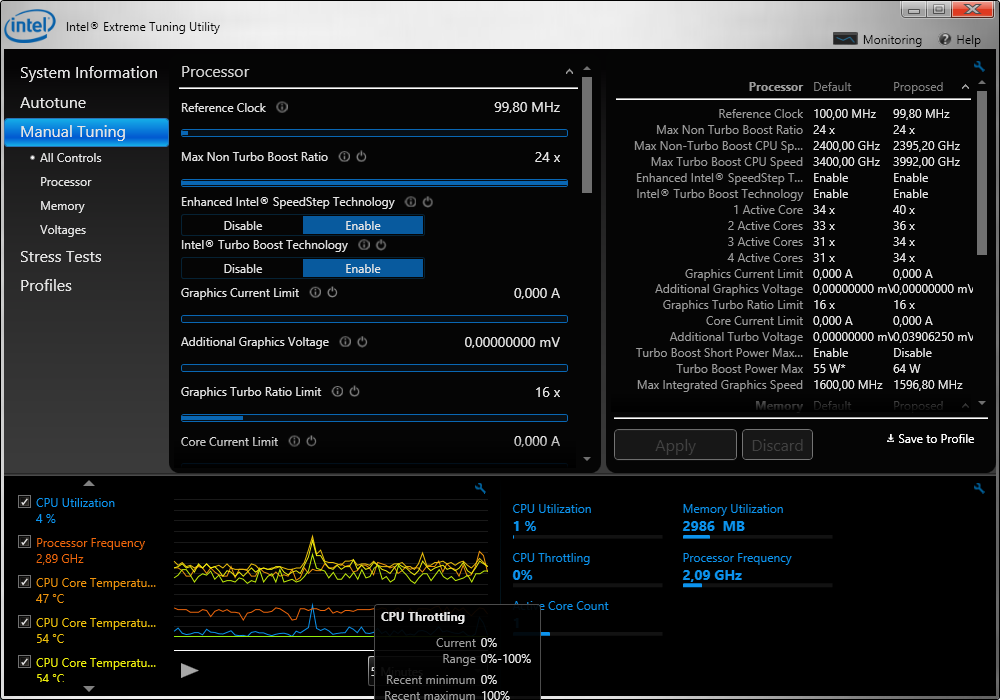
Task: Open the Help question mark icon
Action: [x=945, y=40]
